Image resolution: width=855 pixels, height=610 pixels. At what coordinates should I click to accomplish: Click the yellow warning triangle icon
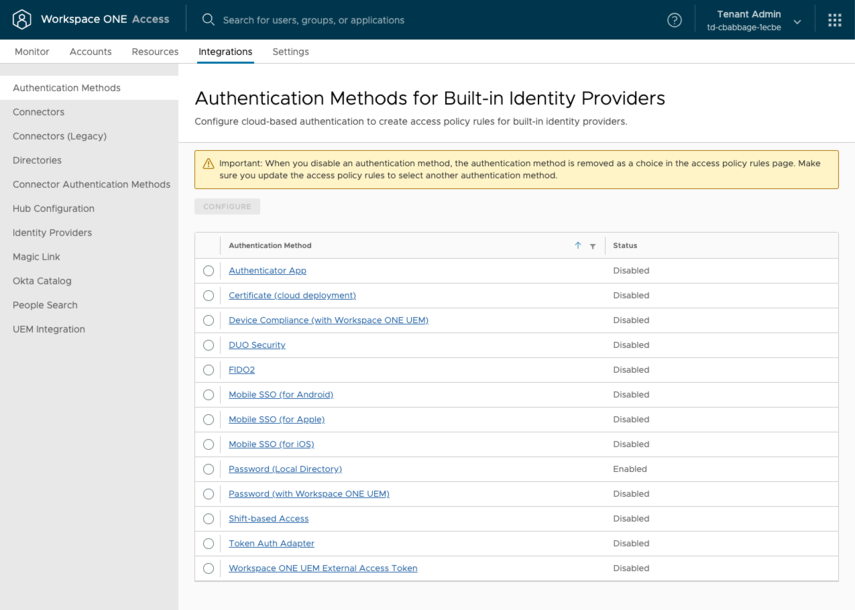[208, 164]
